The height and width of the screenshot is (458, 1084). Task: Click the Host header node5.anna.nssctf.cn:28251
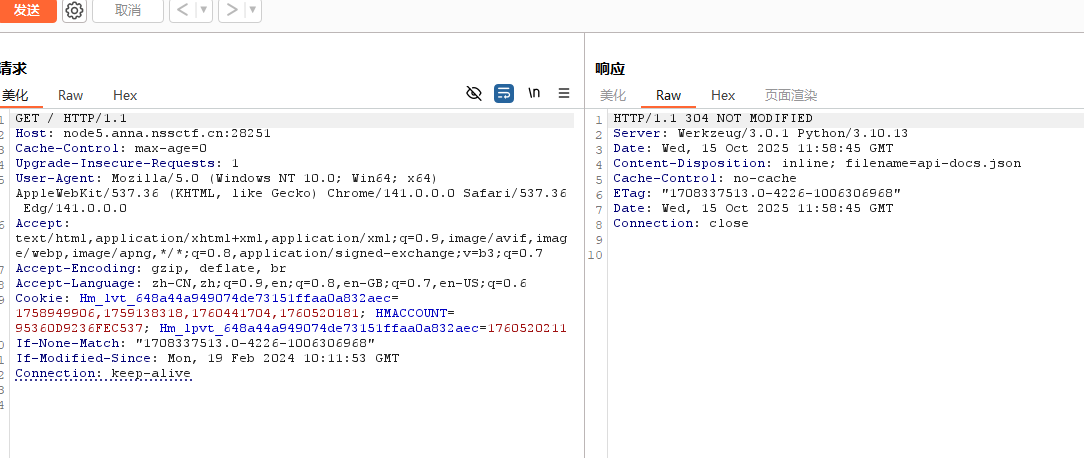[142, 134]
